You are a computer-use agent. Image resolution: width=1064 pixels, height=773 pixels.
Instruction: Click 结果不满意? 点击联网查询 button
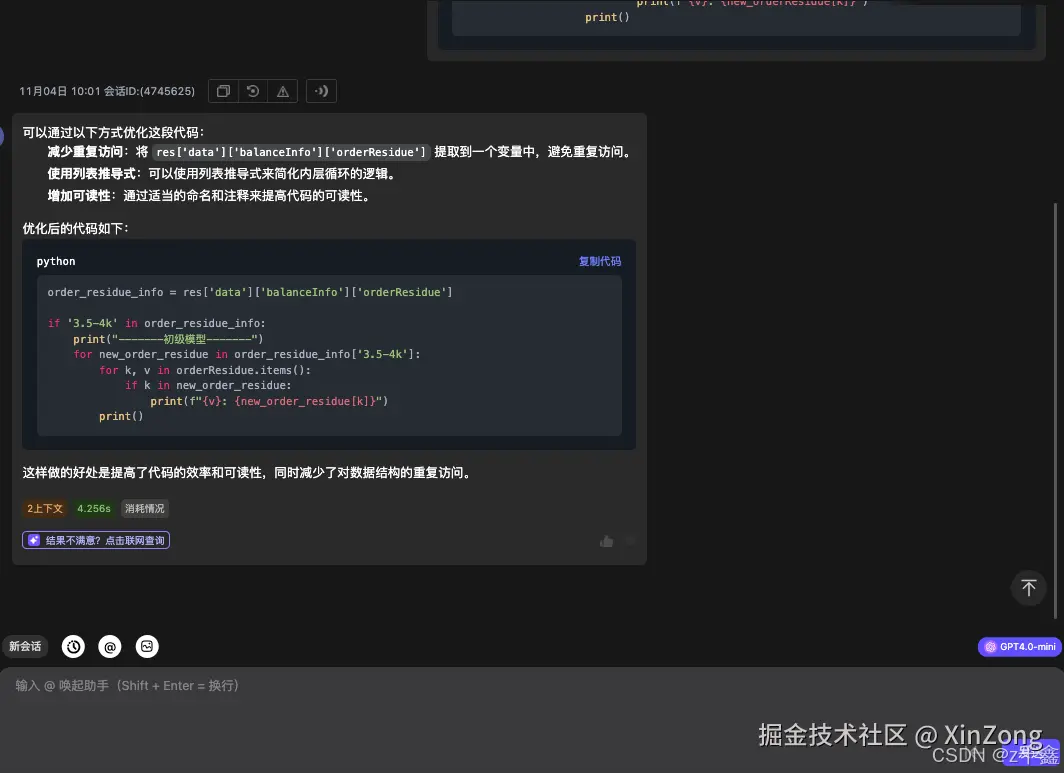tap(95, 539)
